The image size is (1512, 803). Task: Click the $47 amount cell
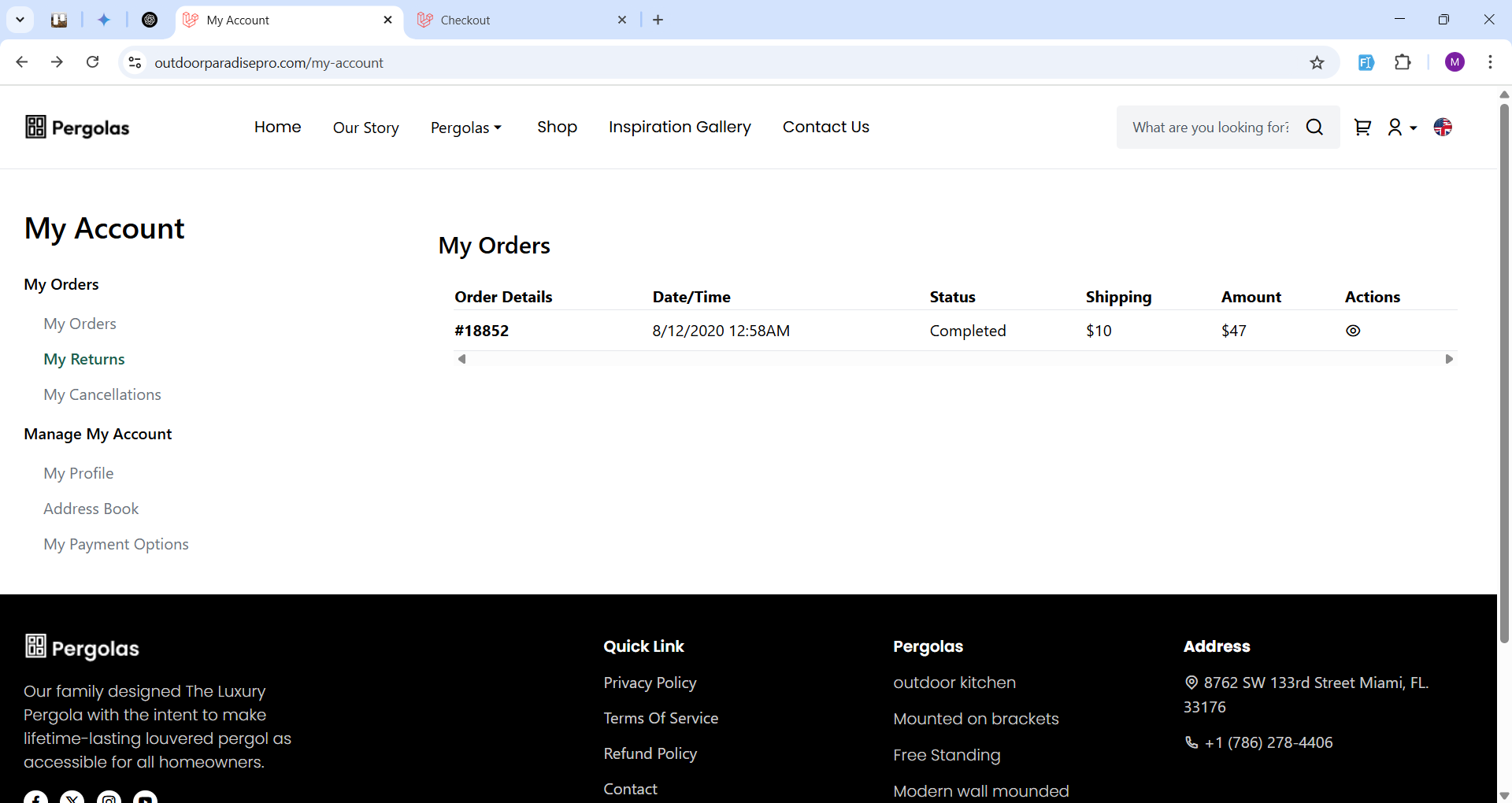pyautogui.click(x=1233, y=331)
